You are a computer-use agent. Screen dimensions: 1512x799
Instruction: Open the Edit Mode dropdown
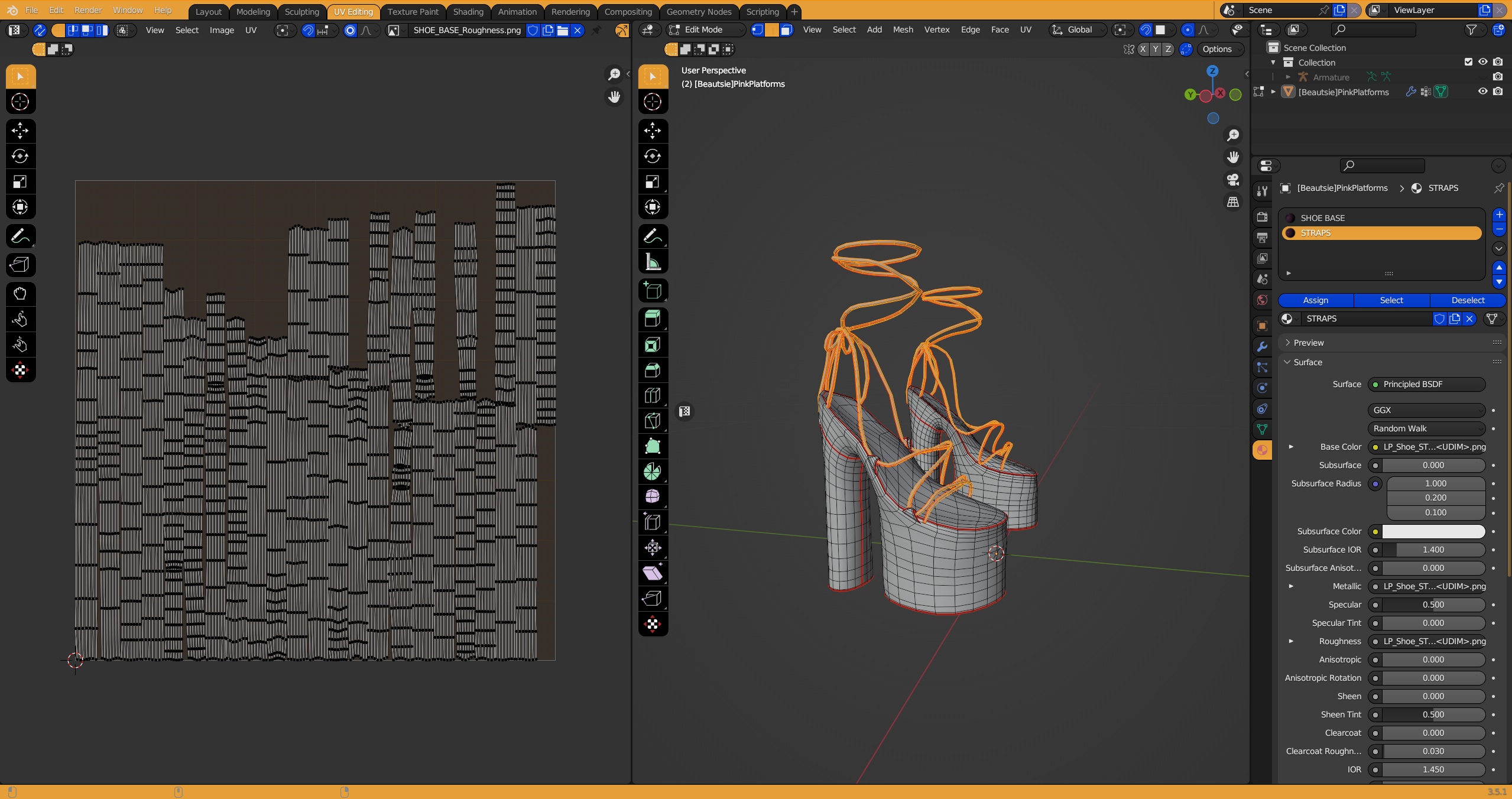(x=706, y=30)
